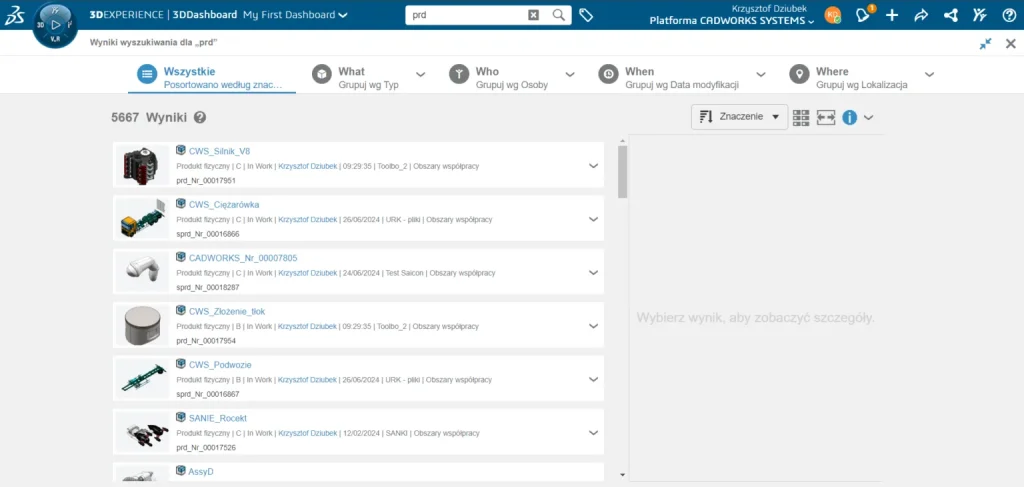The height and width of the screenshot is (487, 1024).
Task: Click physical product icon beside CWS_Silnik_V8
Action: (x=181, y=151)
